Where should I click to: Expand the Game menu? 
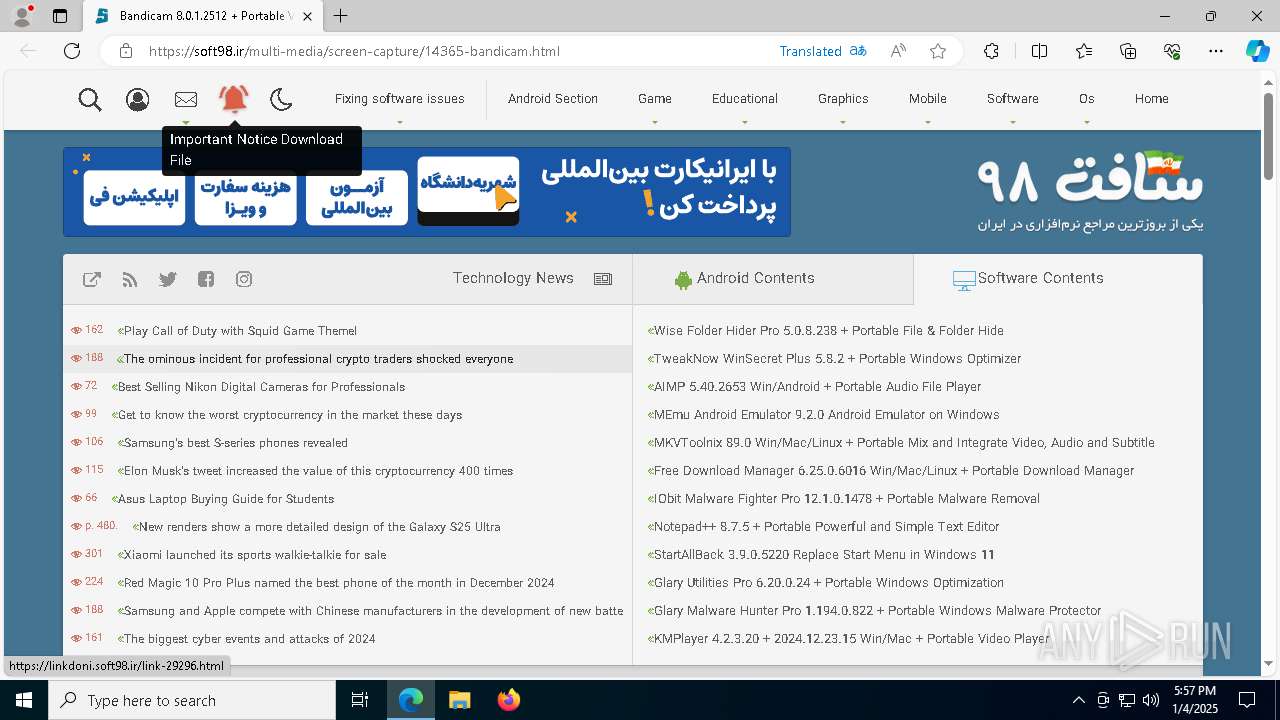coord(655,99)
